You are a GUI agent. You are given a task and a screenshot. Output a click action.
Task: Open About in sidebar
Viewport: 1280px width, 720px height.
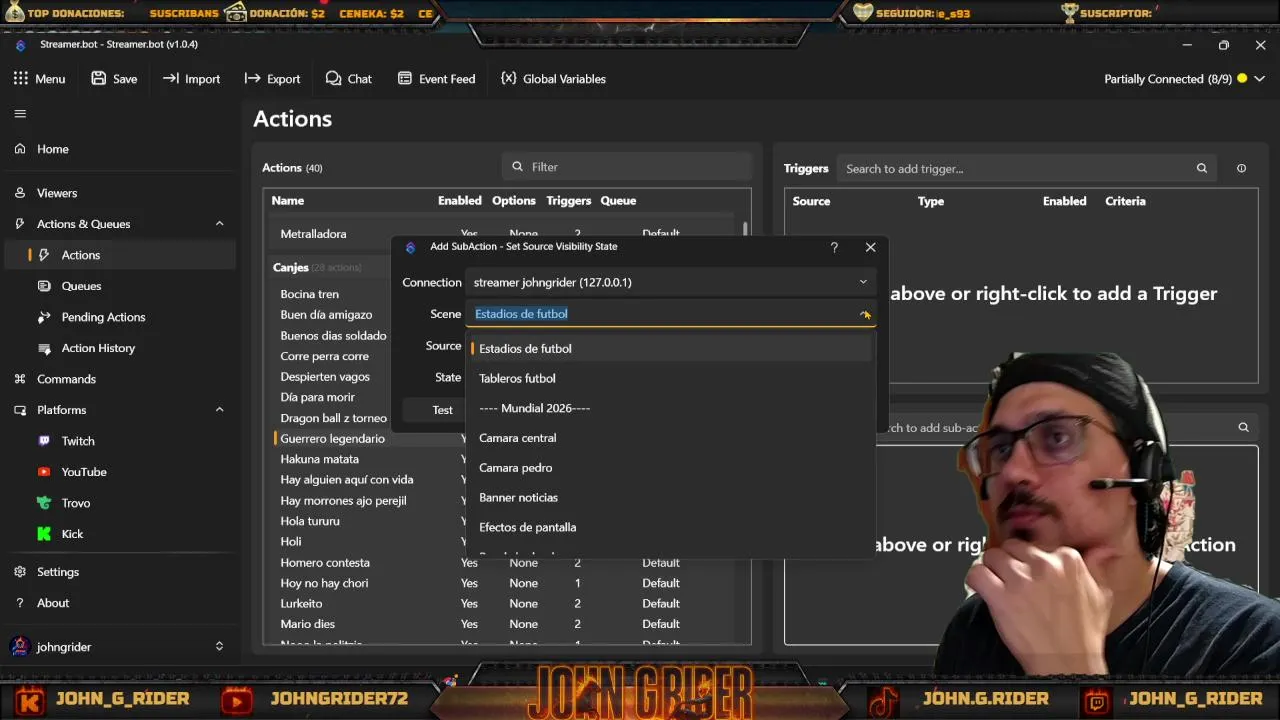(118, 603)
